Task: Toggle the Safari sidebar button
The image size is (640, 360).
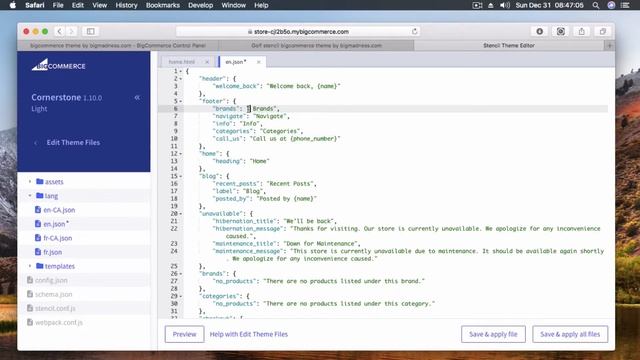Action: click(91, 31)
